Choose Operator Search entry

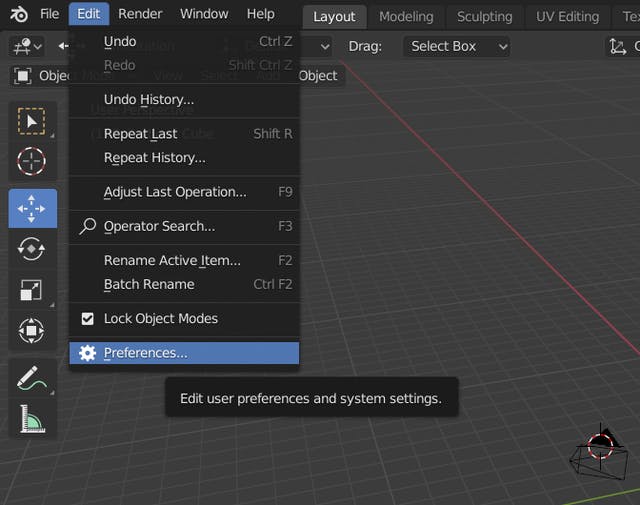[184, 226]
